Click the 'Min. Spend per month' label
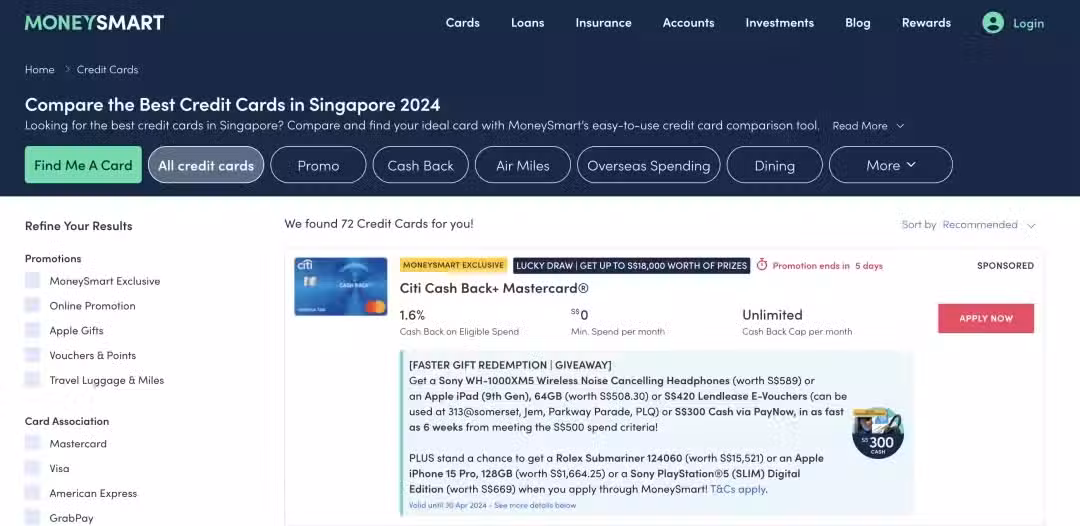 618,332
